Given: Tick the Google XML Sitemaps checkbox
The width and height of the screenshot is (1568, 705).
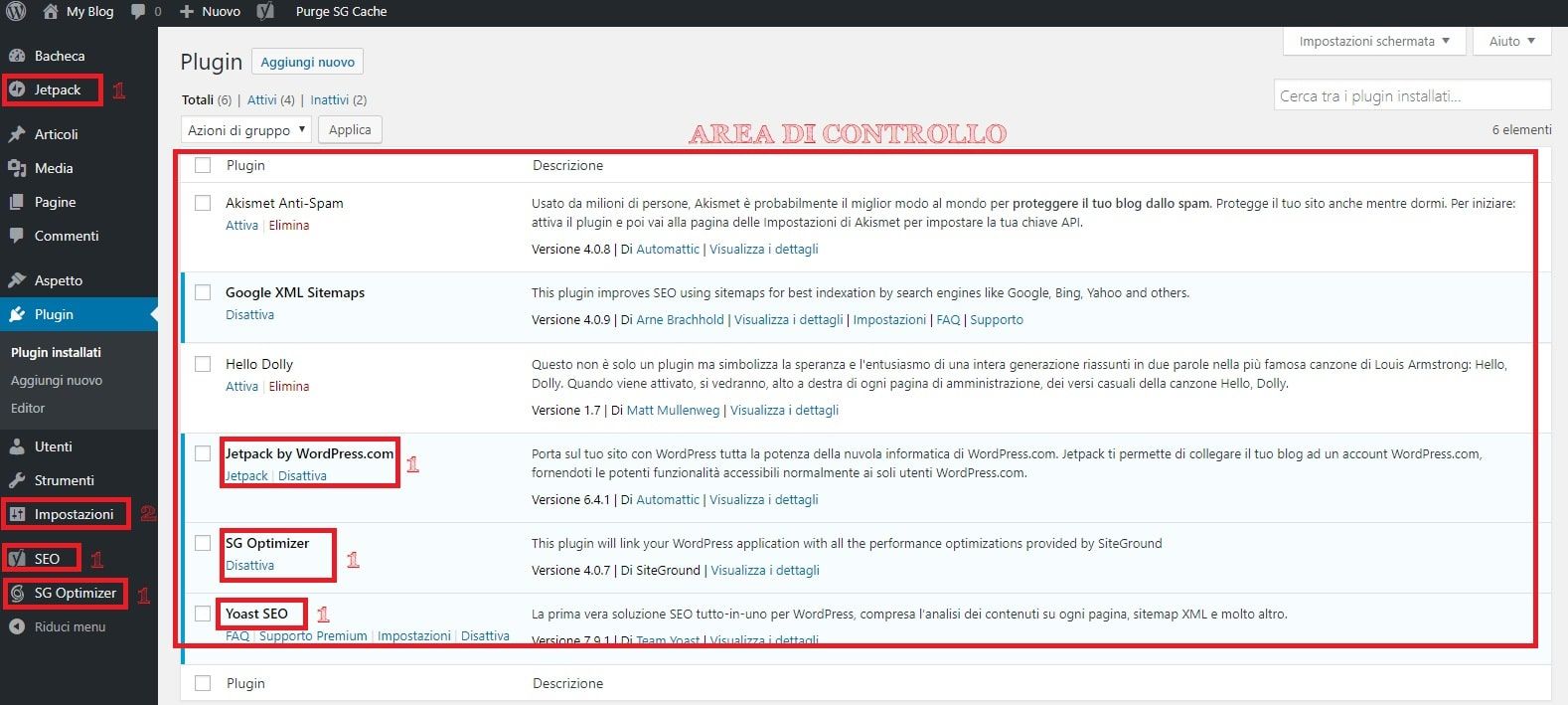Looking at the screenshot, I should (x=203, y=292).
